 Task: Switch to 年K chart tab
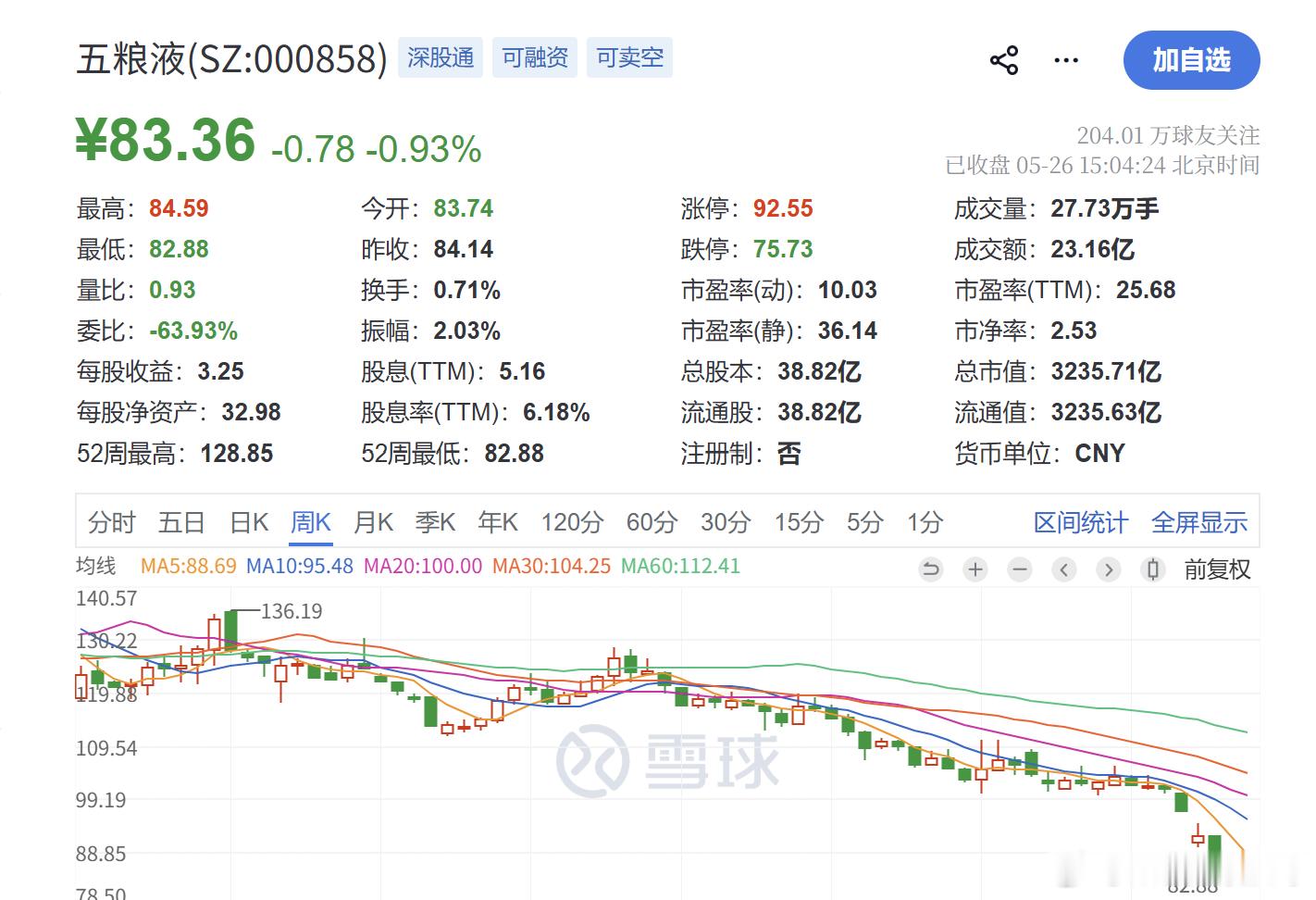click(498, 522)
